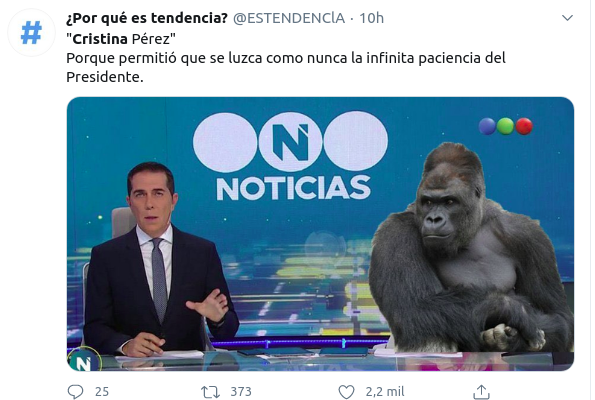
Task: Open the hashtag profile avatar
Action: point(31,33)
